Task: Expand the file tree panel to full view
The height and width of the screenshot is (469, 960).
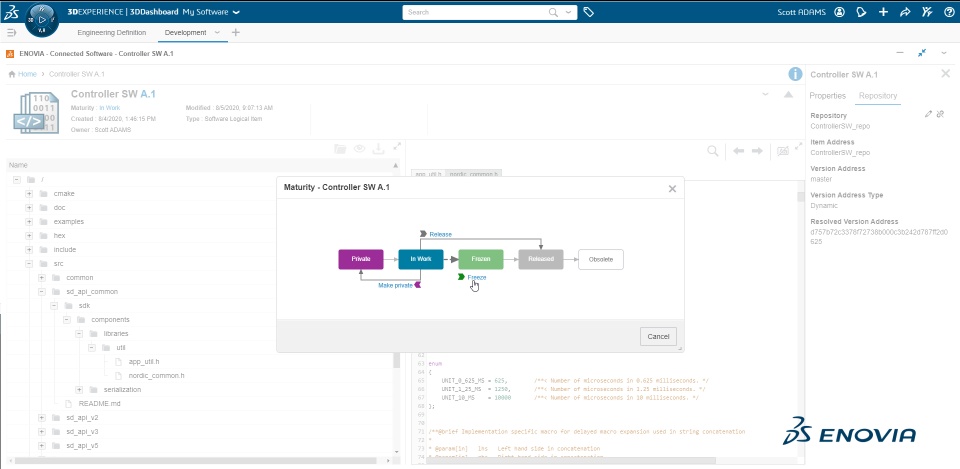Action: coord(397,146)
